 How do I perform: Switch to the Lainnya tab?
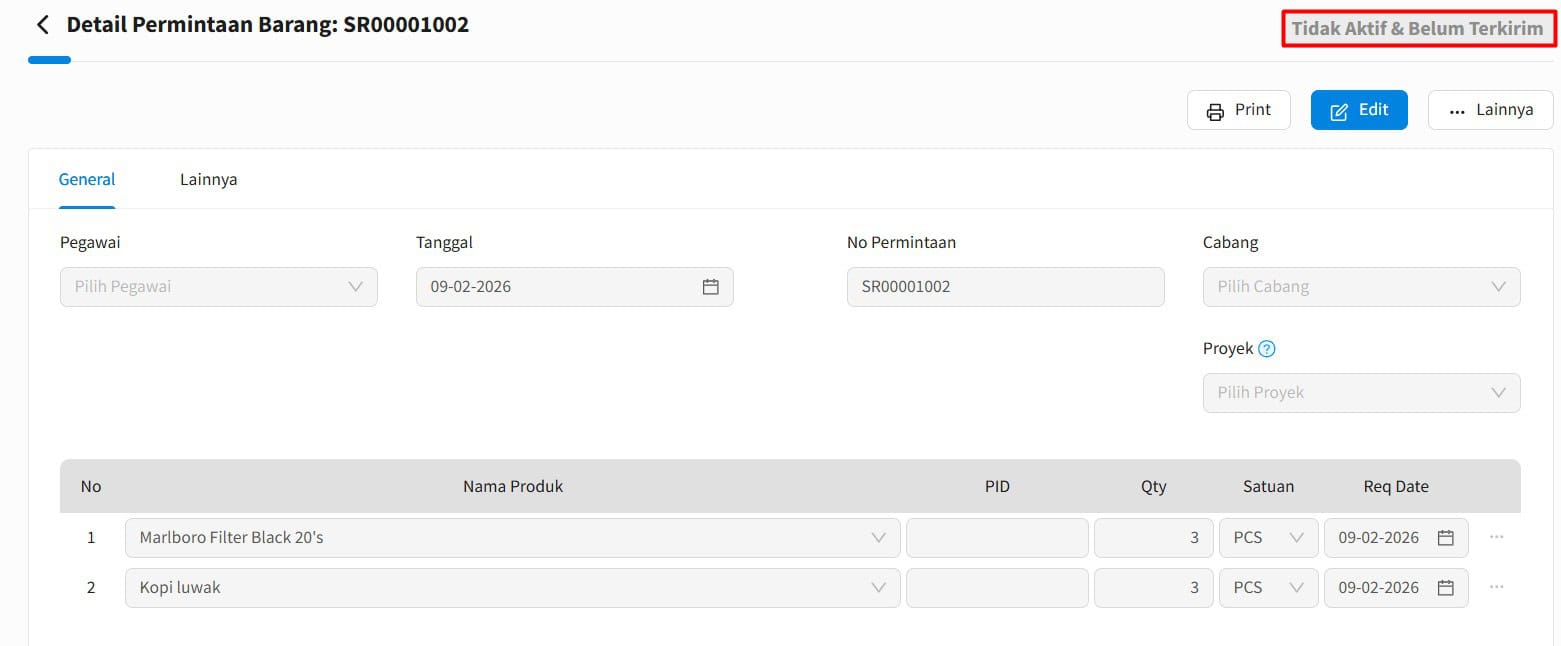[x=208, y=180]
